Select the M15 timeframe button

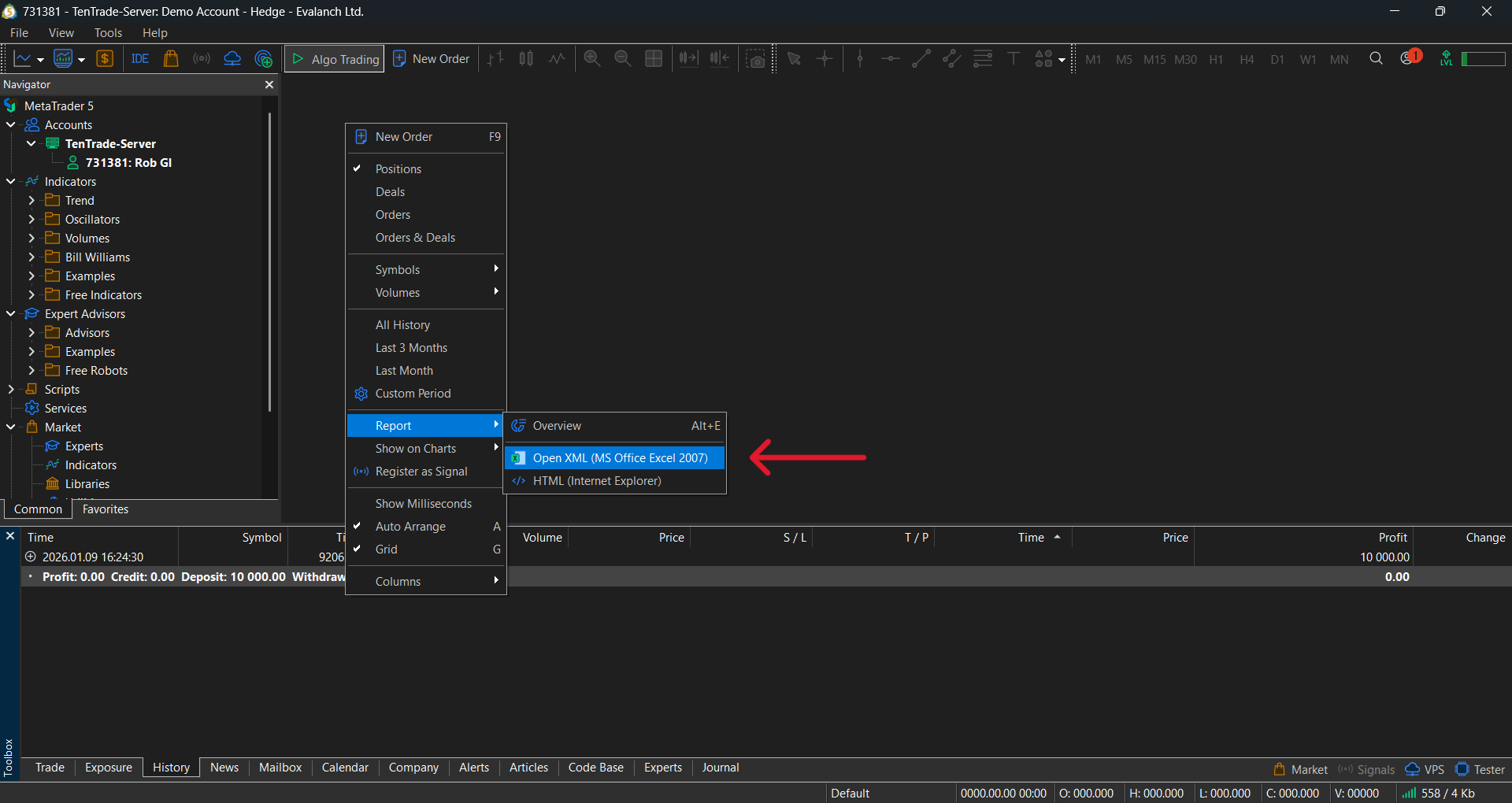tap(1154, 59)
